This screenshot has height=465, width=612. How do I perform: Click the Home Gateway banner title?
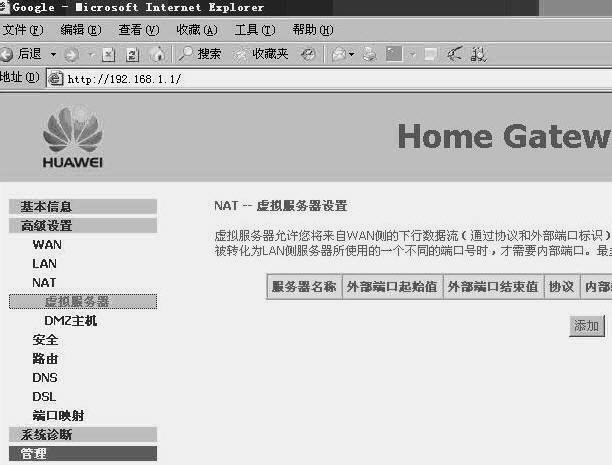(504, 136)
